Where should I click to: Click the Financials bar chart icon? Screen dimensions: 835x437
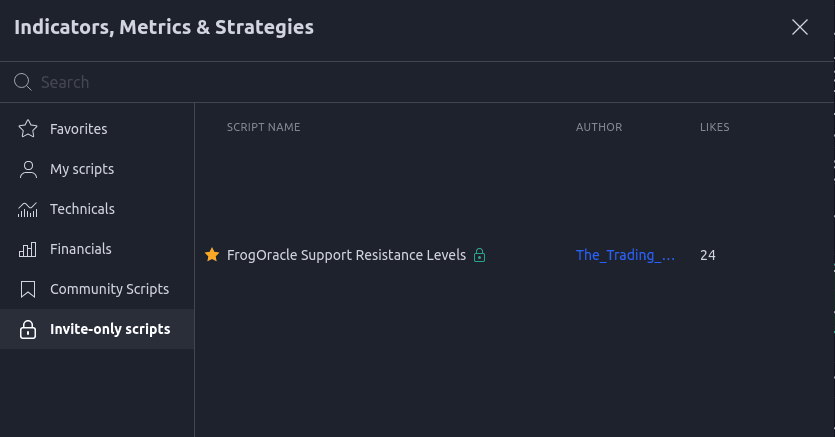pyautogui.click(x=28, y=249)
